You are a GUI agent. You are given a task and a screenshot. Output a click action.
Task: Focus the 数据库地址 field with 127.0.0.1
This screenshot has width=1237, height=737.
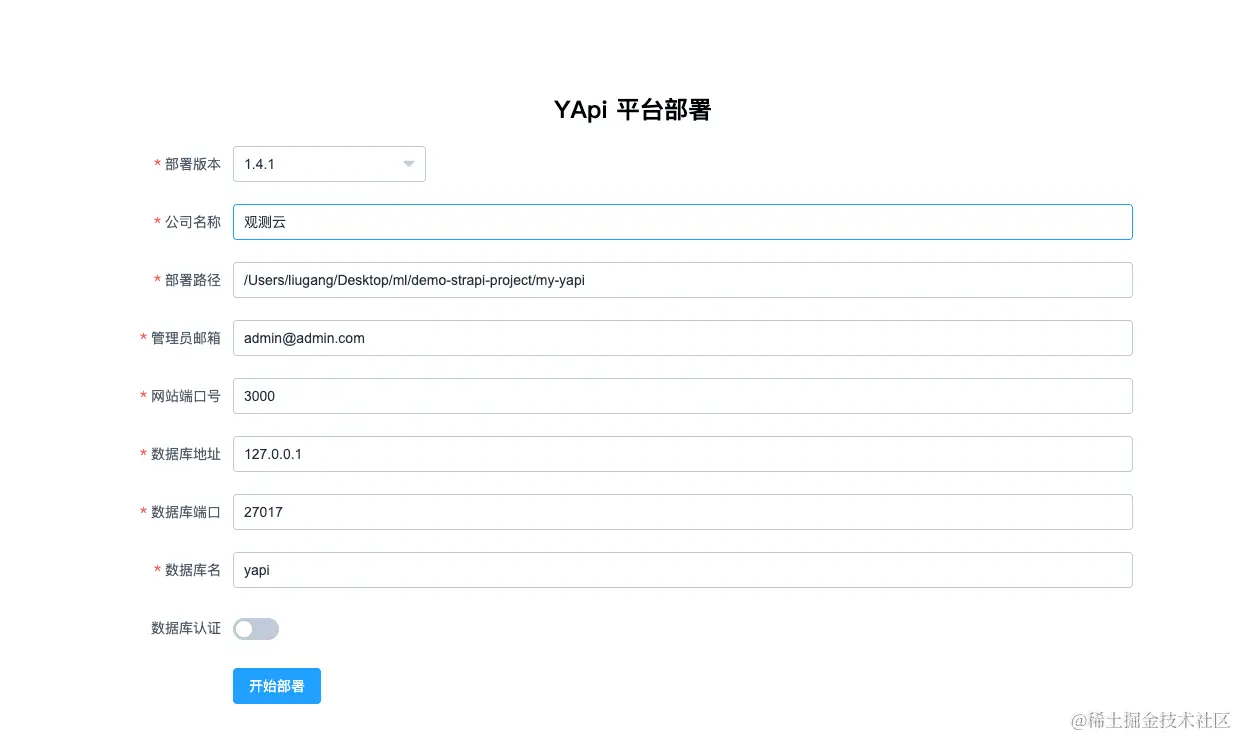pos(682,454)
